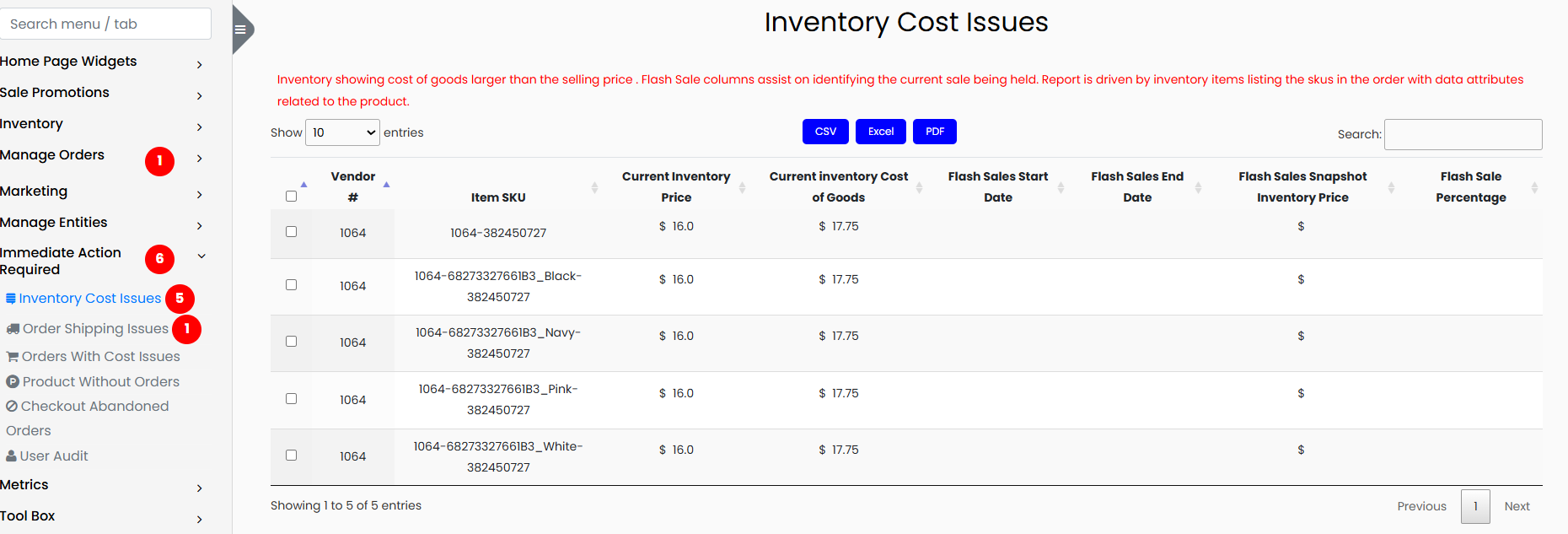Expand the Manage Orders menu chevron
Image resolution: width=1568 pixels, height=534 pixels.
[200, 159]
